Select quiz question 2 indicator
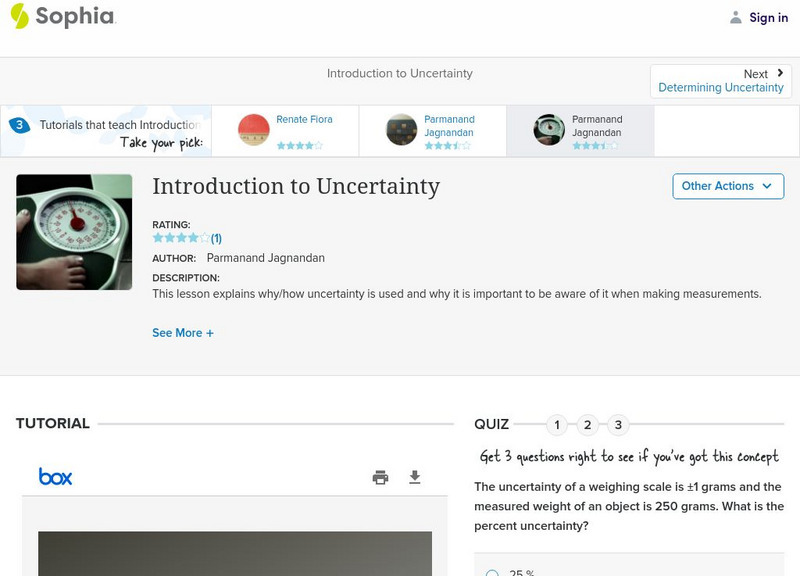This screenshot has width=800, height=576. [587, 425]
